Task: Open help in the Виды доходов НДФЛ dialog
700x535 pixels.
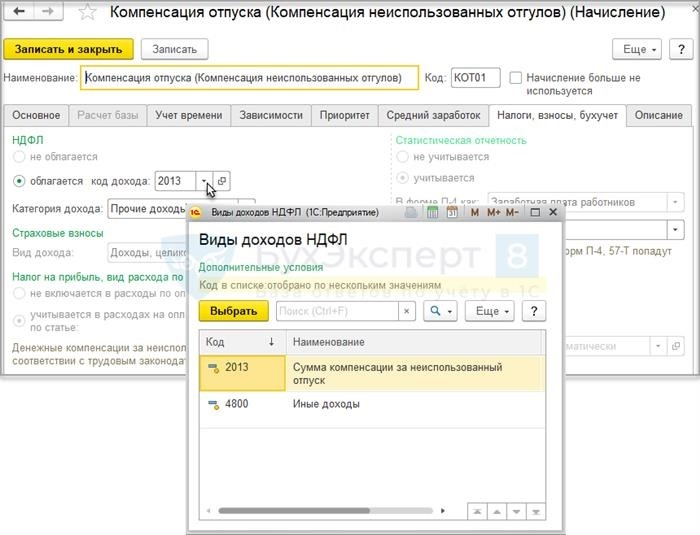Action: [x=534, y=311]
